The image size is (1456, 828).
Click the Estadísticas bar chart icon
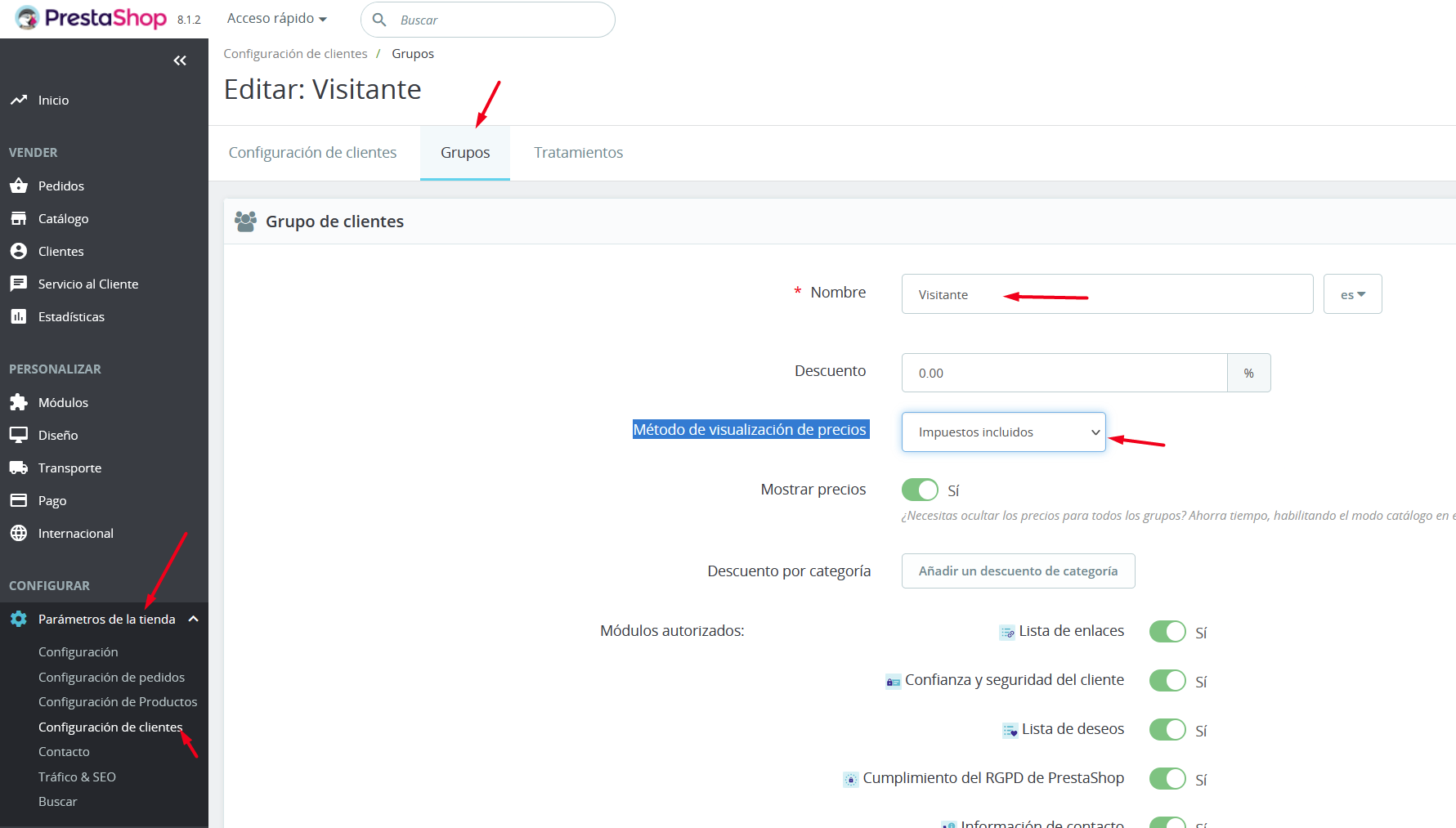coord(19,316)
